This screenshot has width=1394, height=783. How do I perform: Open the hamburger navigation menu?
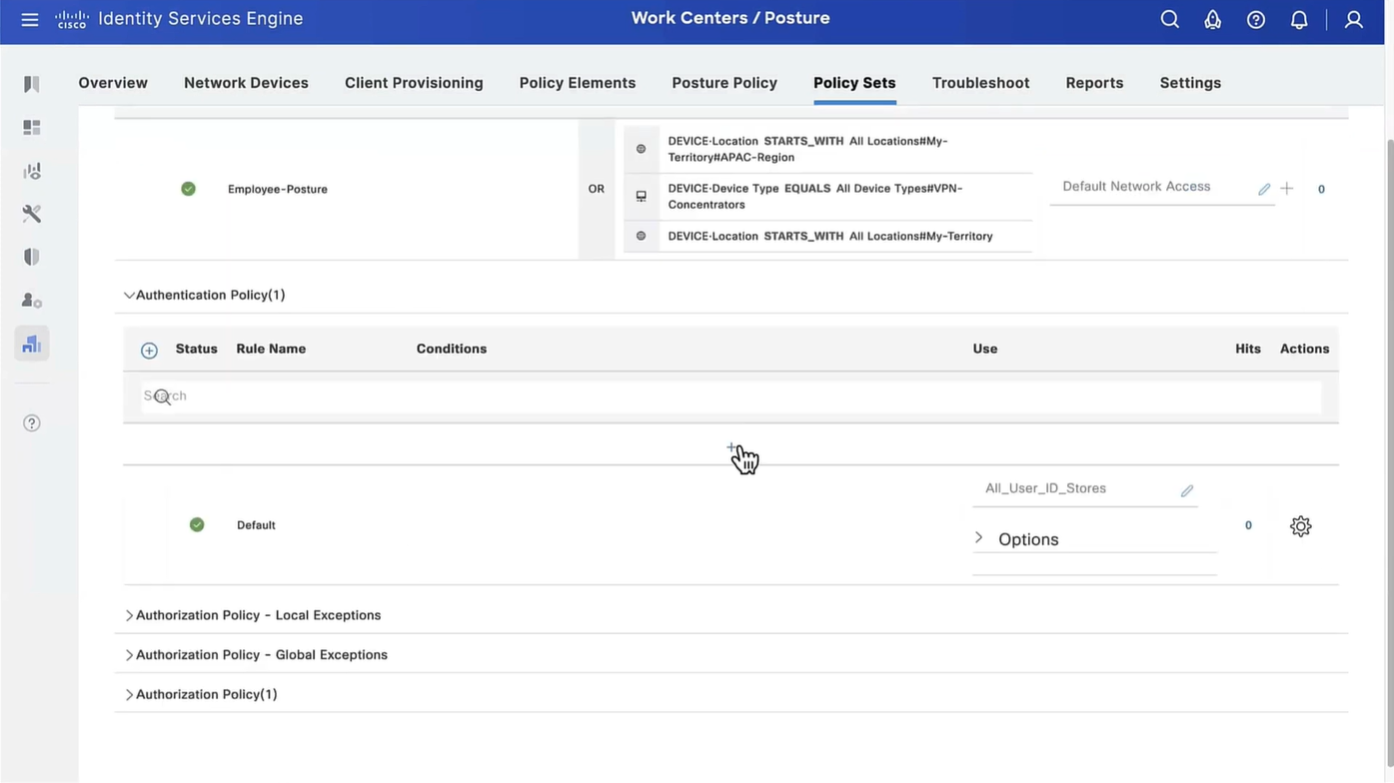click(x=30, y=20)
